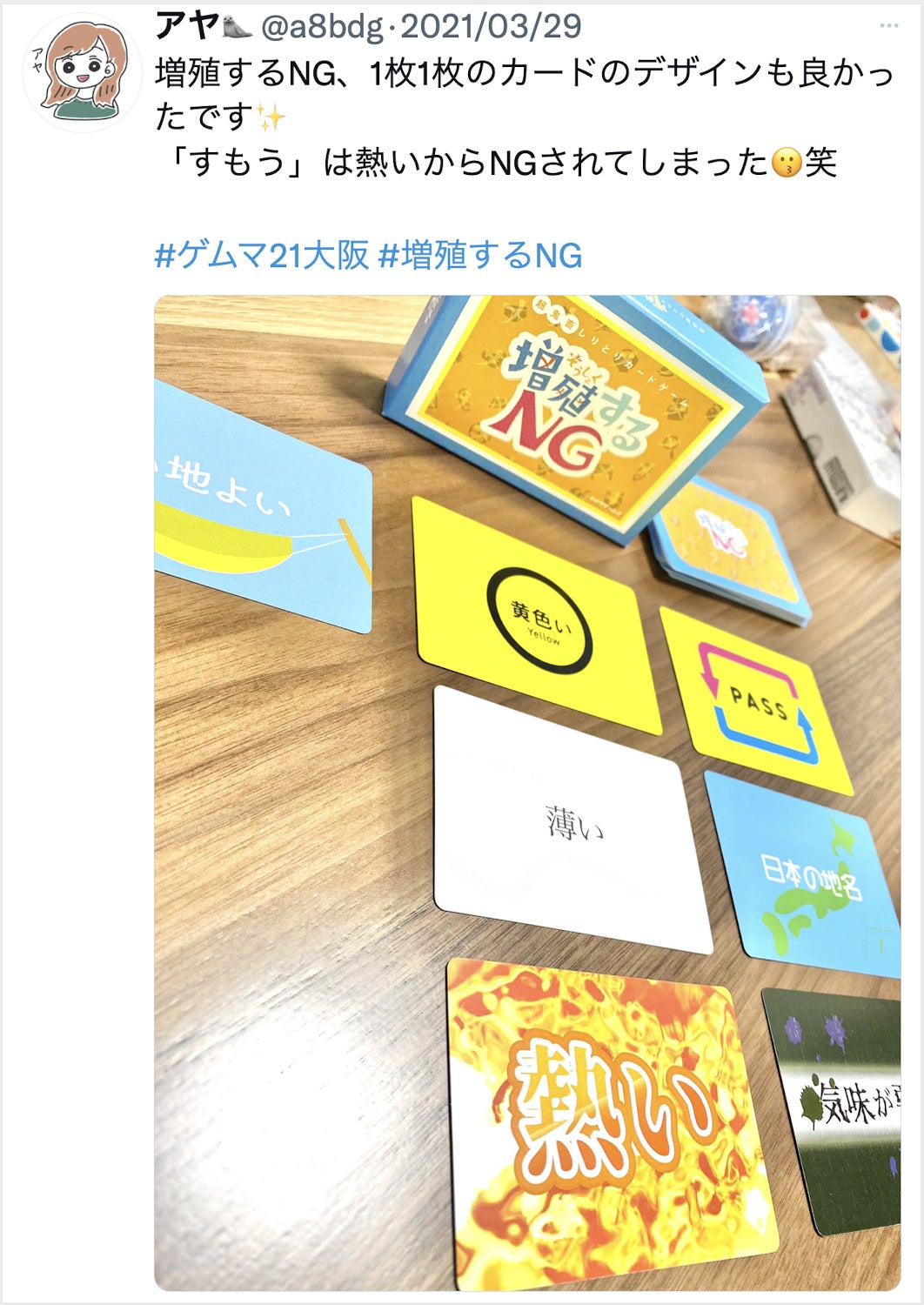924x1305 pixels.
Task: Click the blue banana 地よい card
Action: pos(263,506)
